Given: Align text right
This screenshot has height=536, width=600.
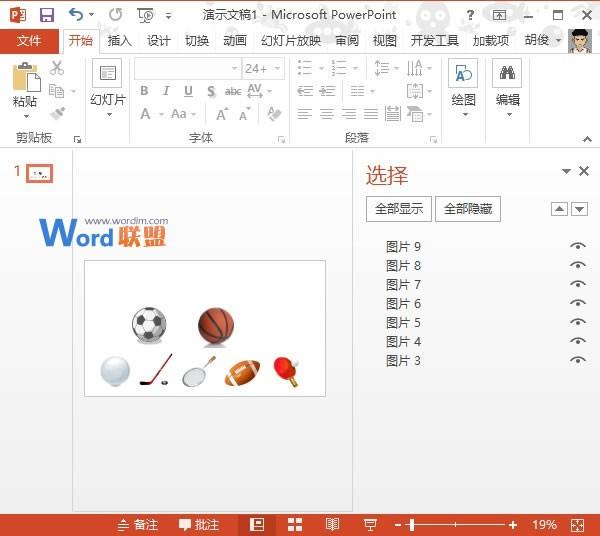Looking at the screenshot, I should pos(349,114).
